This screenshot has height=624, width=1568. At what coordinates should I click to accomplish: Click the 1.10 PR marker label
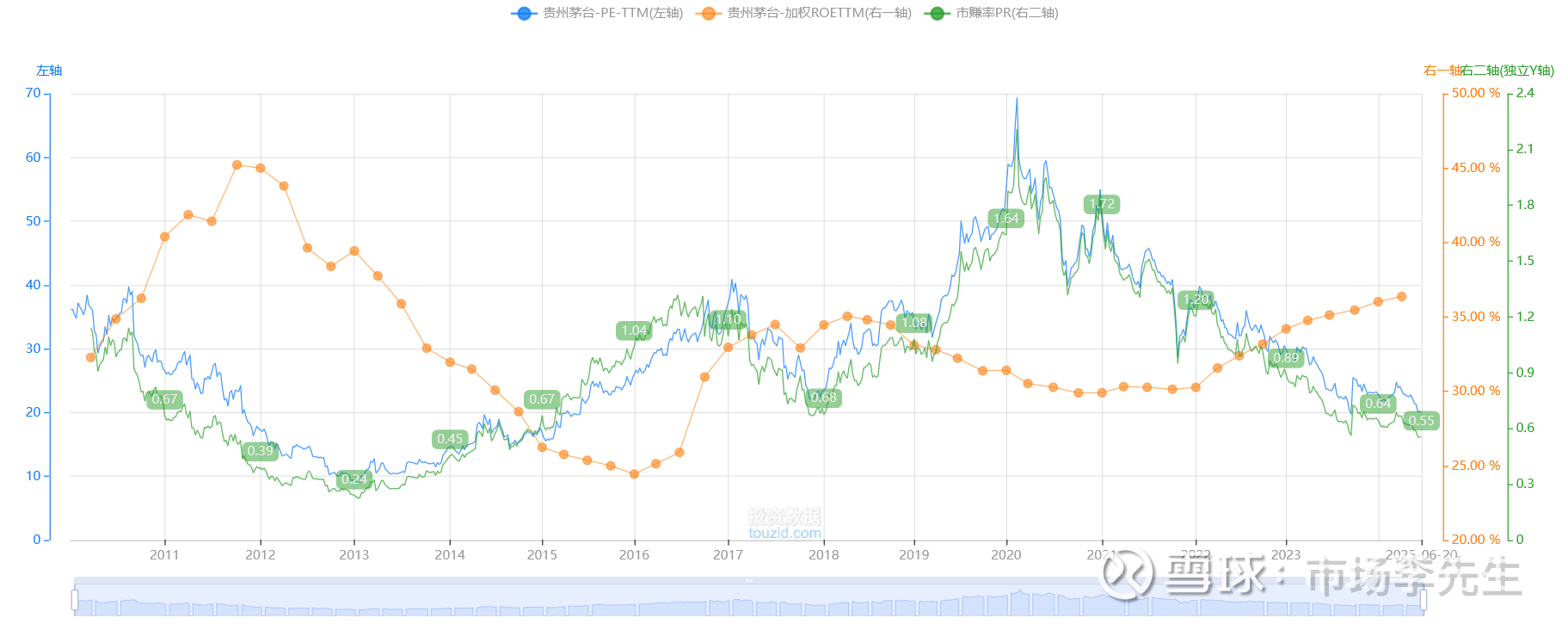[728, 318]
